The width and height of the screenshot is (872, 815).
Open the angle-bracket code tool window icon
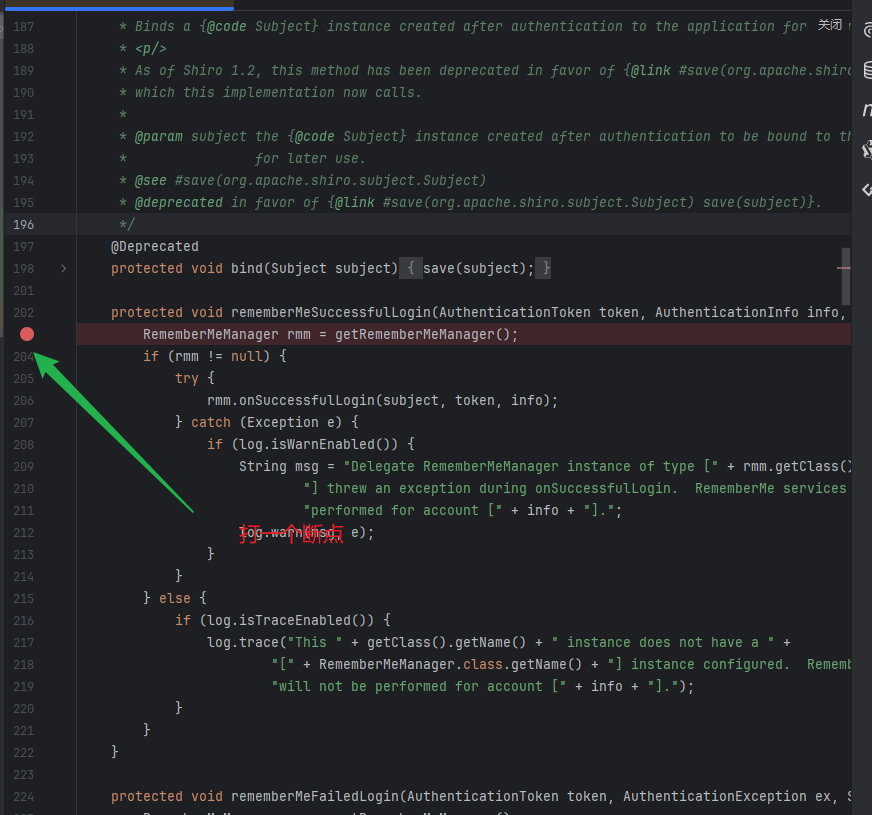[x=868, y=190]
